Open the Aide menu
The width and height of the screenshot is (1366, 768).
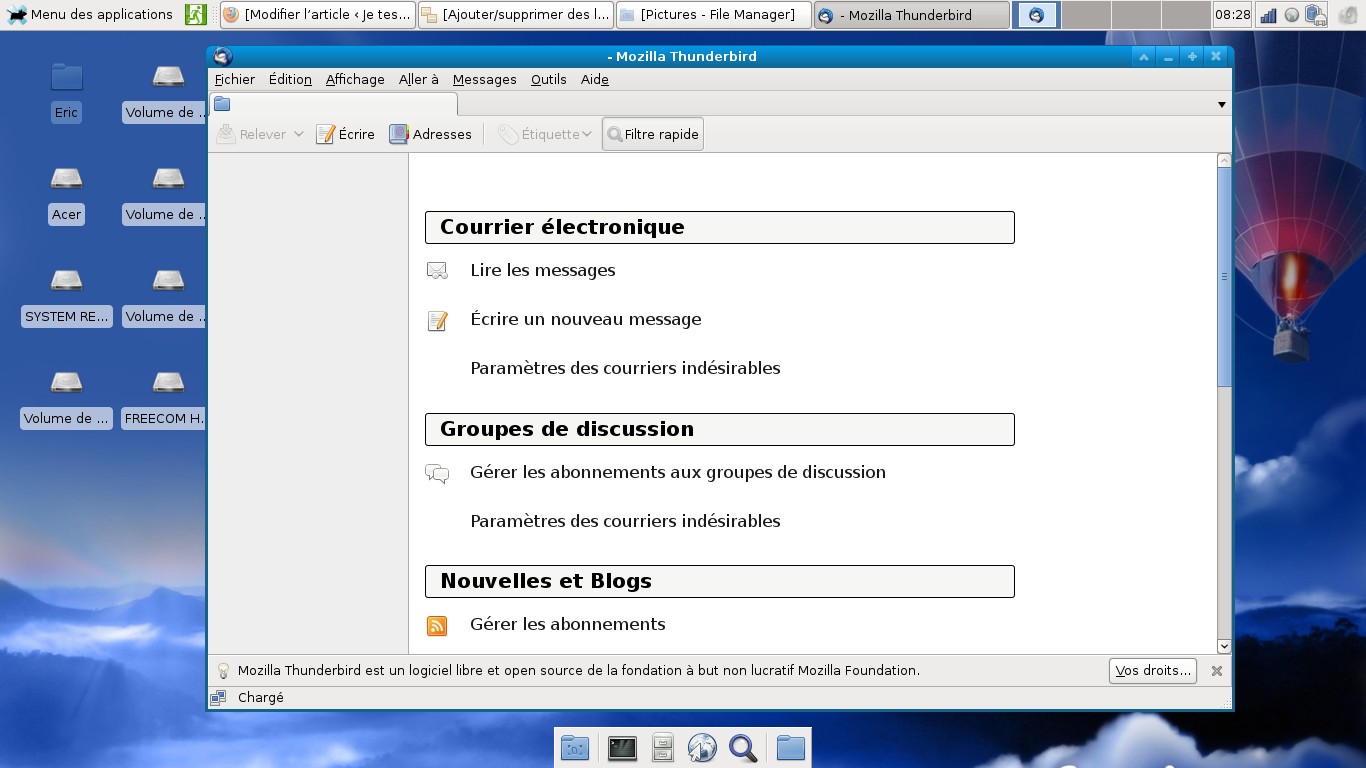click(x=594, y=79)
